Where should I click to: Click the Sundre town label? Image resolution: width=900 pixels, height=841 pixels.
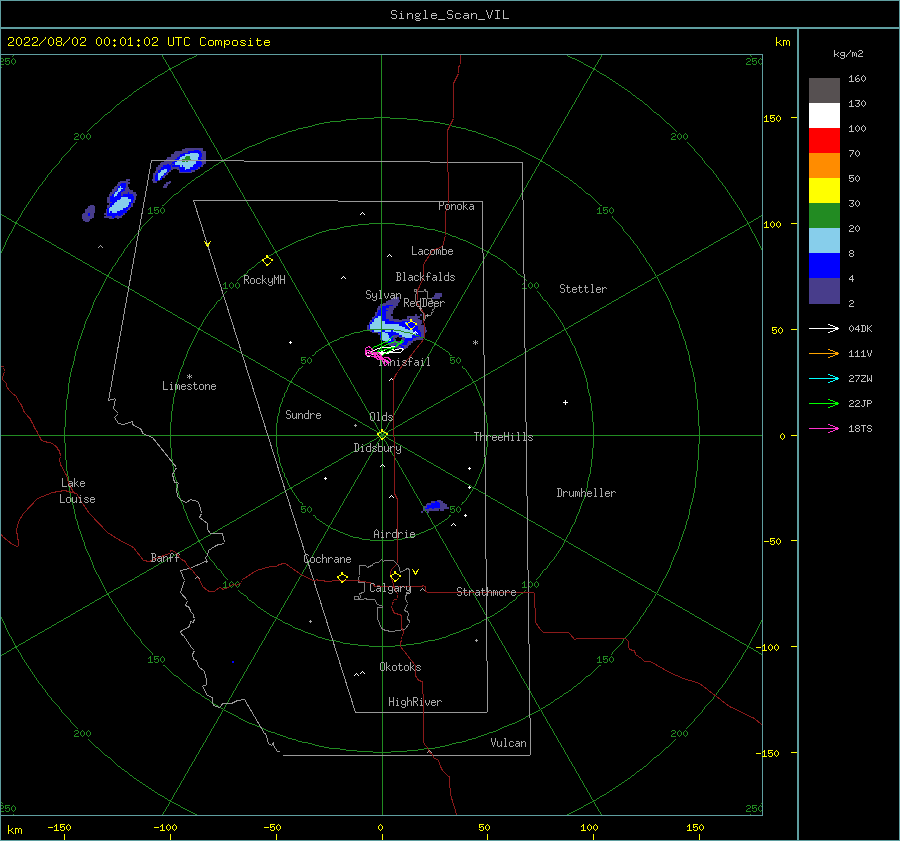(303, 414)
